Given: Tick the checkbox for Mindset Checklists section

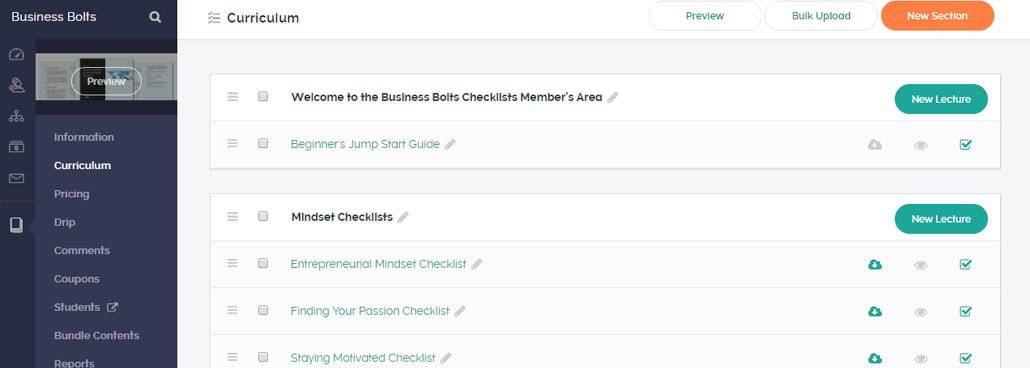Looking at the screenshot, I should tap(263, 216).
